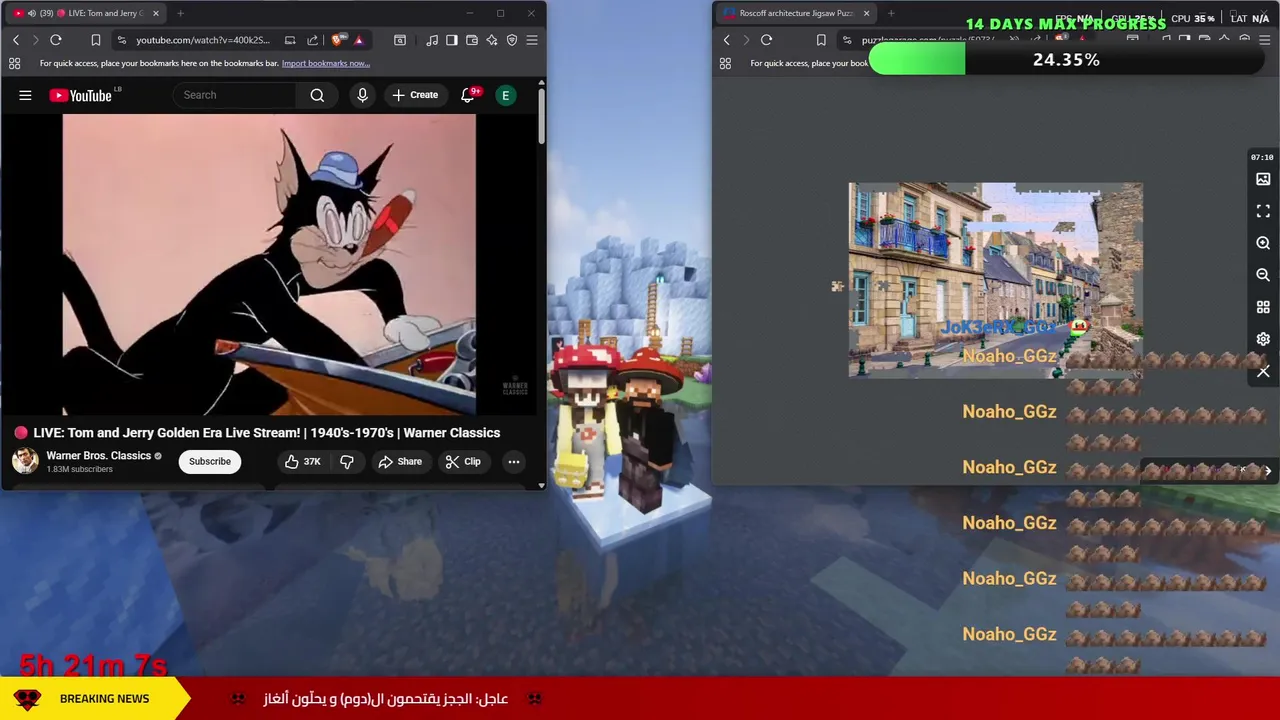Image resolution: width=1280 pixels, height=720 pixels.
Task: Click the assembled Roscoff street puzzle image
Action: click(995, 280)
